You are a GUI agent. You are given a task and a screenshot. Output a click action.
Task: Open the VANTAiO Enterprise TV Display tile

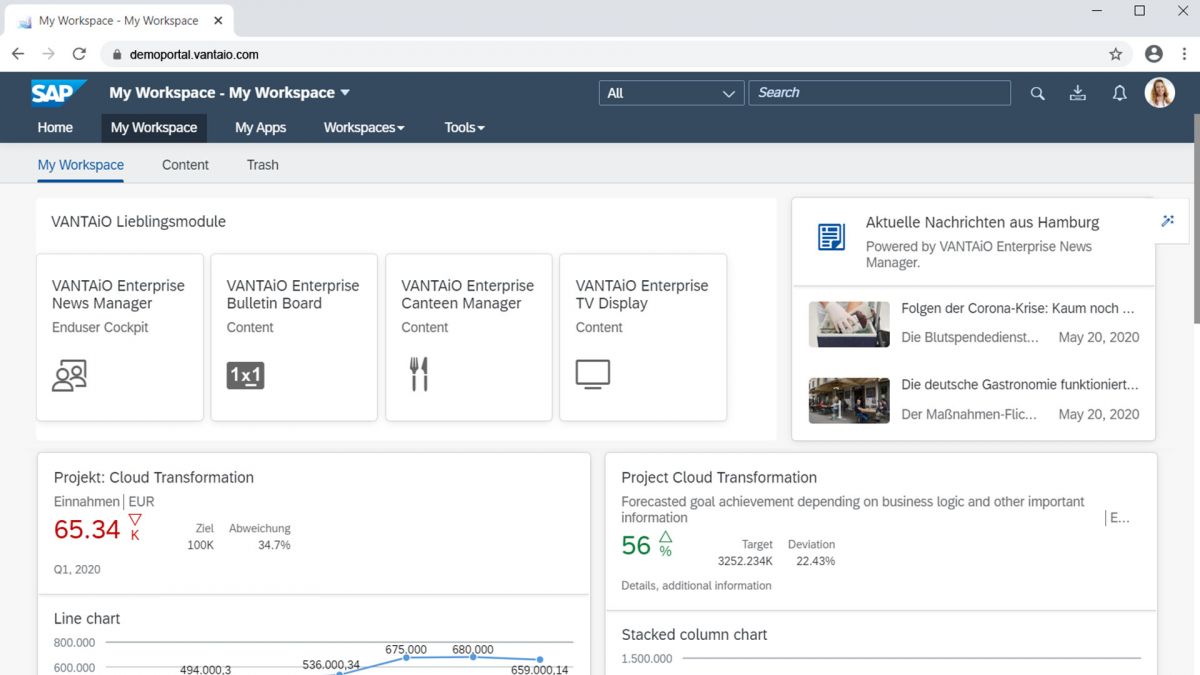click(x=643, y=337)
